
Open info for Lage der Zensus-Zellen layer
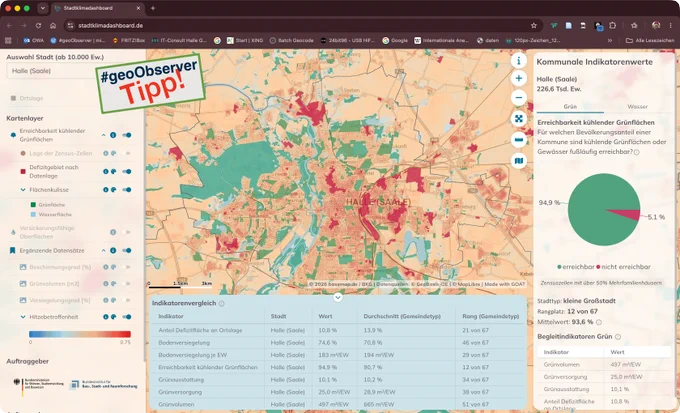[105, 153]
